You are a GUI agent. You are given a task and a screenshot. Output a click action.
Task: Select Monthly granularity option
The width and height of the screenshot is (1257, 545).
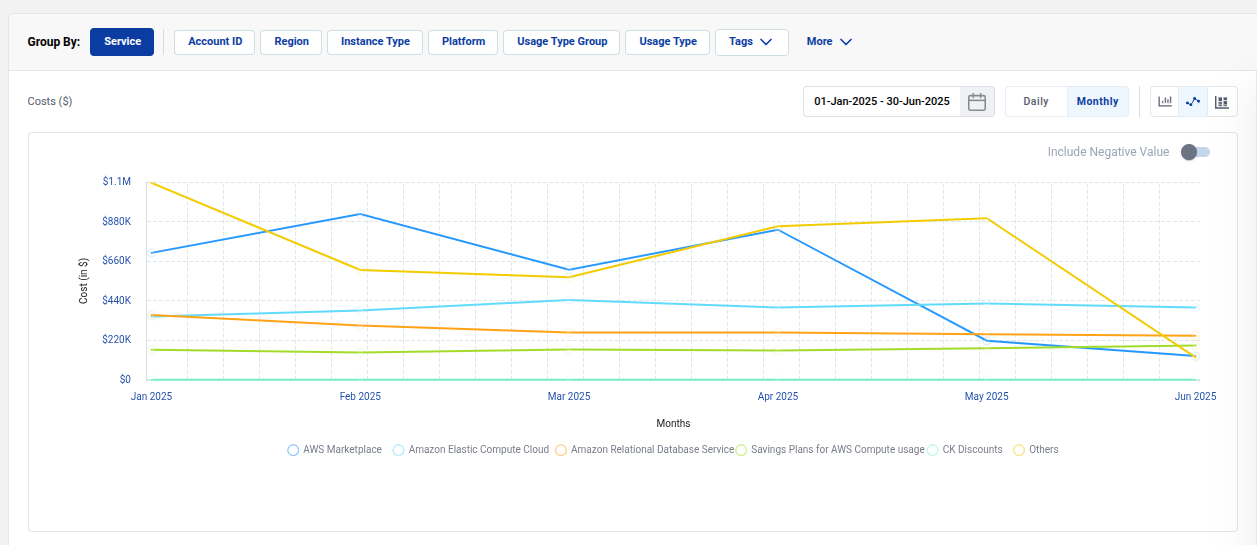point(1097,102)
